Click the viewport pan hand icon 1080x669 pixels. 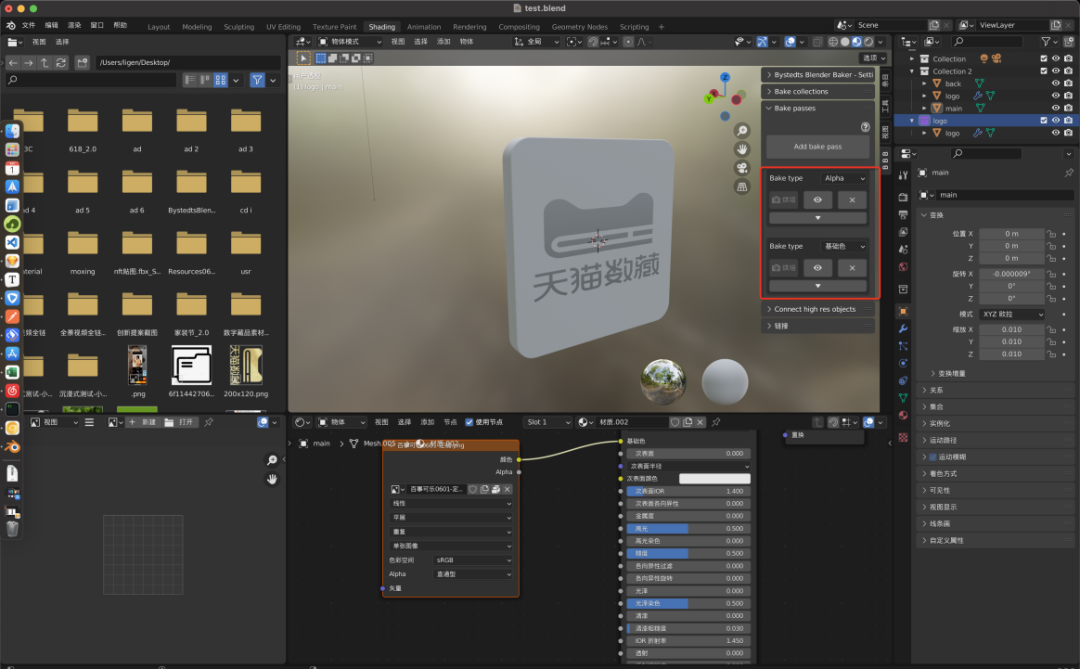[742, 149]
